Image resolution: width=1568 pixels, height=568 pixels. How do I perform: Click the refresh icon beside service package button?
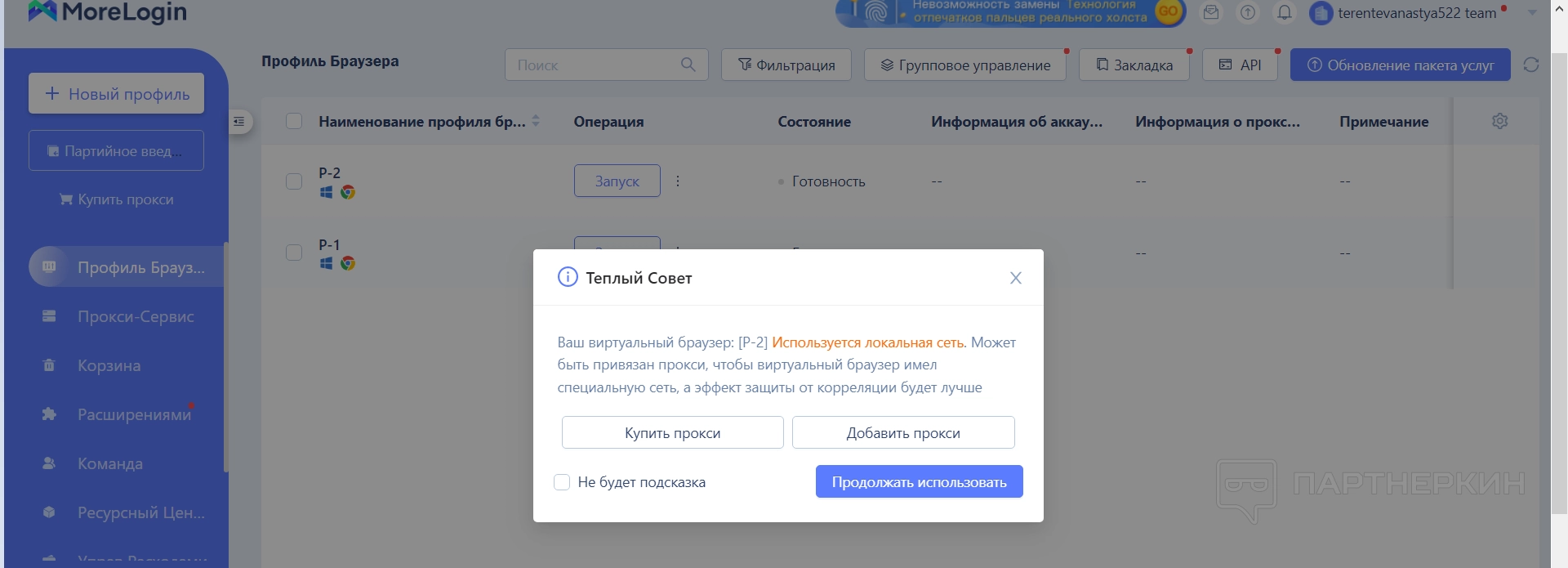pos(1531,65)
